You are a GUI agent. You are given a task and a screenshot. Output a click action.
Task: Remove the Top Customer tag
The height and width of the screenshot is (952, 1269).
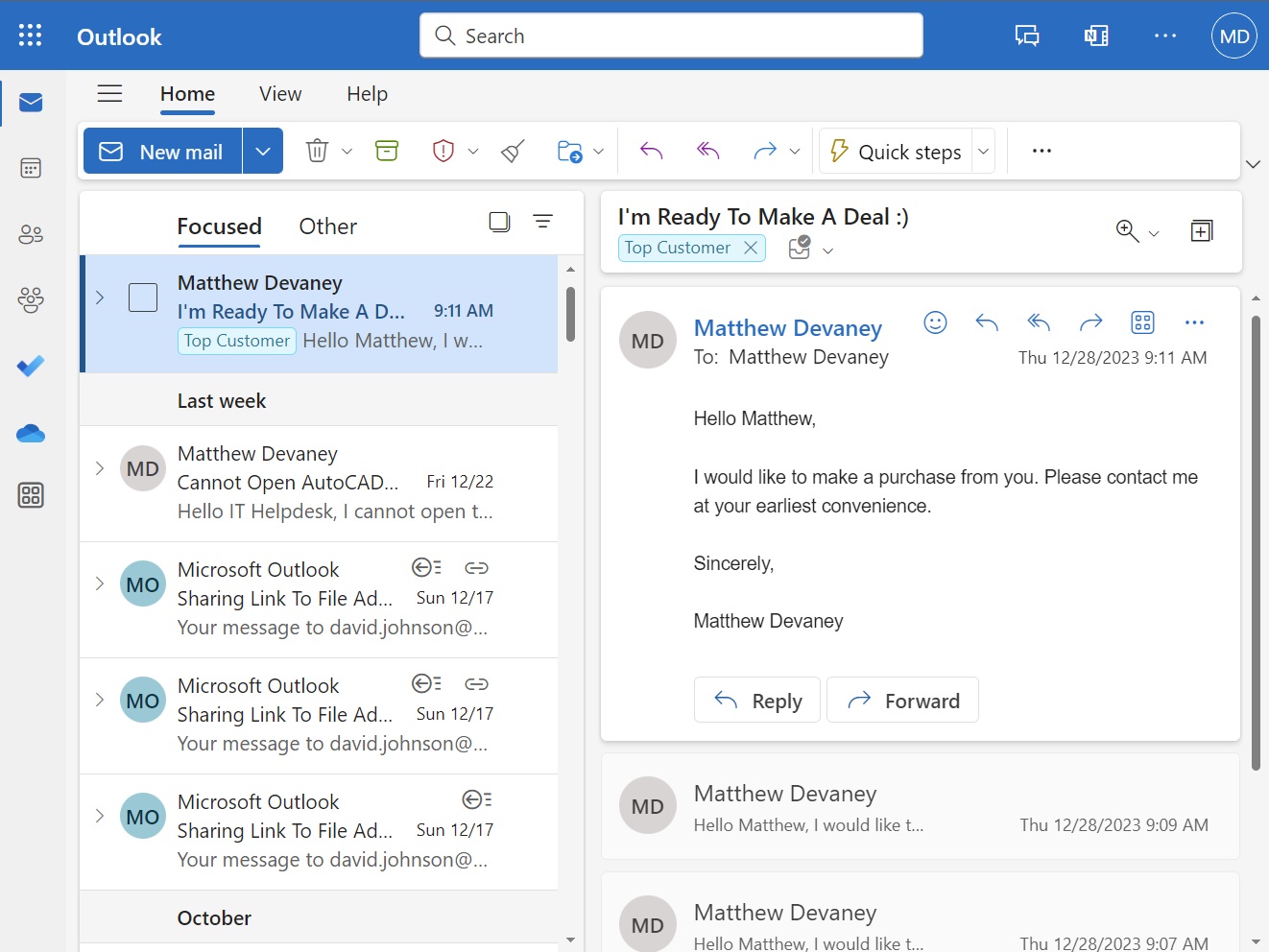pos(751,248)
